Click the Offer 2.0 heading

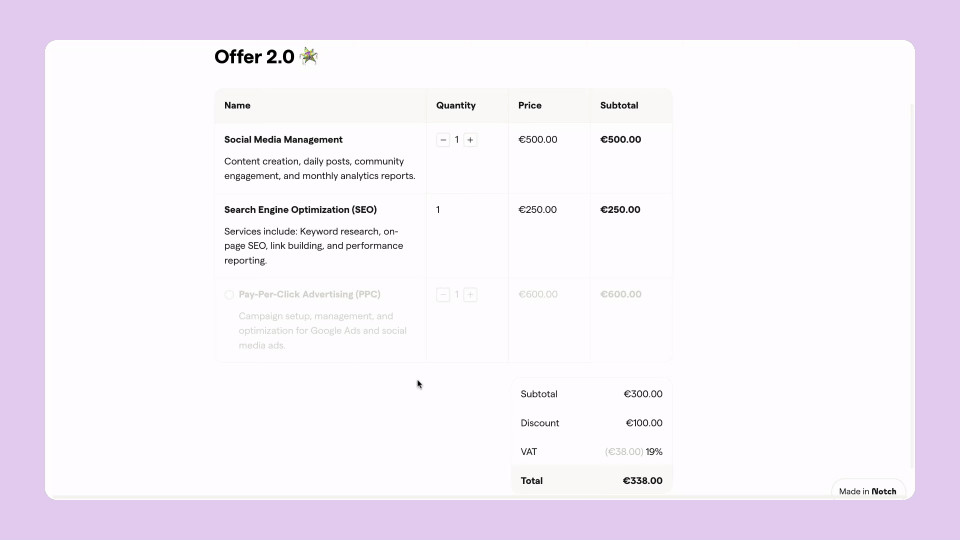pyautogui.click(x=254, y=57)
